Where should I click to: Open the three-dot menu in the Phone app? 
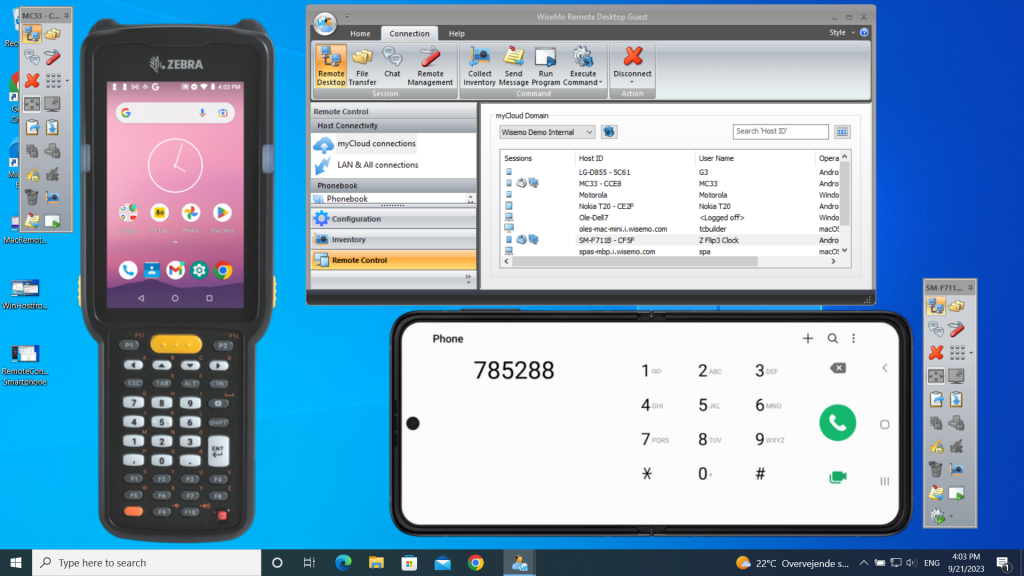(x=853, y=339)
